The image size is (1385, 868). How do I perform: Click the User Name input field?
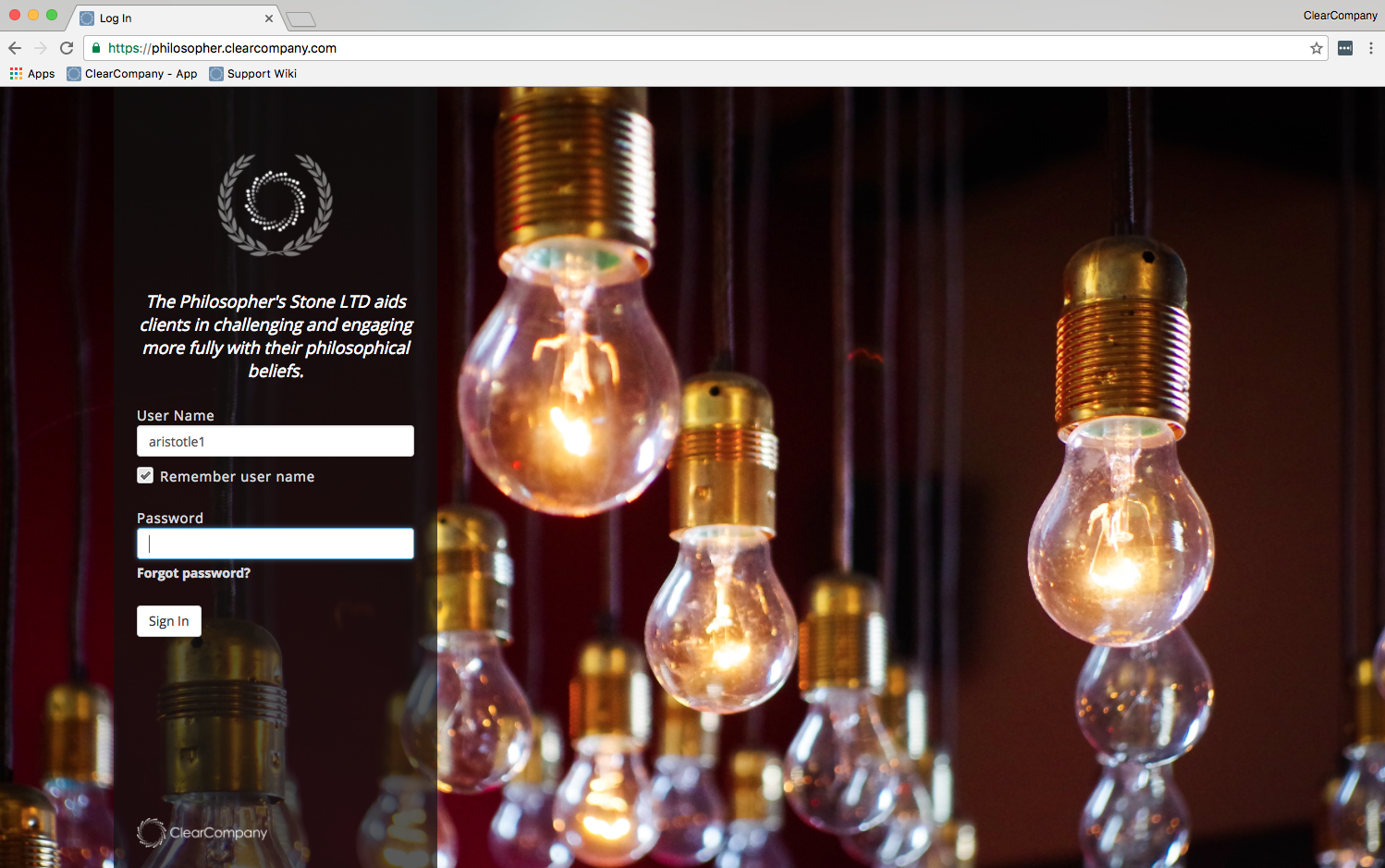click(x=276, y=441)
